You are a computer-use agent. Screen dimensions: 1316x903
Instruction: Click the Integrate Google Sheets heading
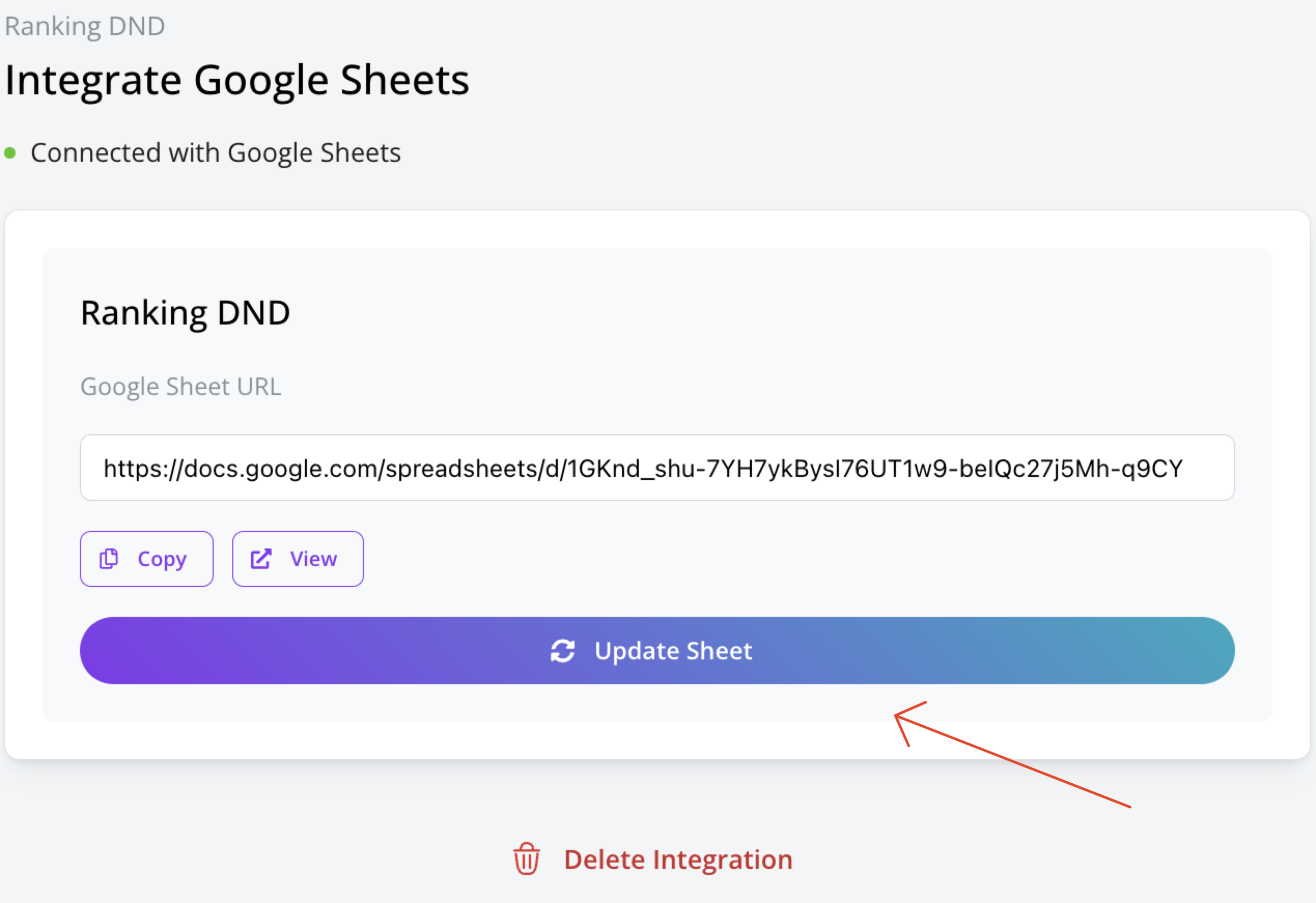click(237, 80)
